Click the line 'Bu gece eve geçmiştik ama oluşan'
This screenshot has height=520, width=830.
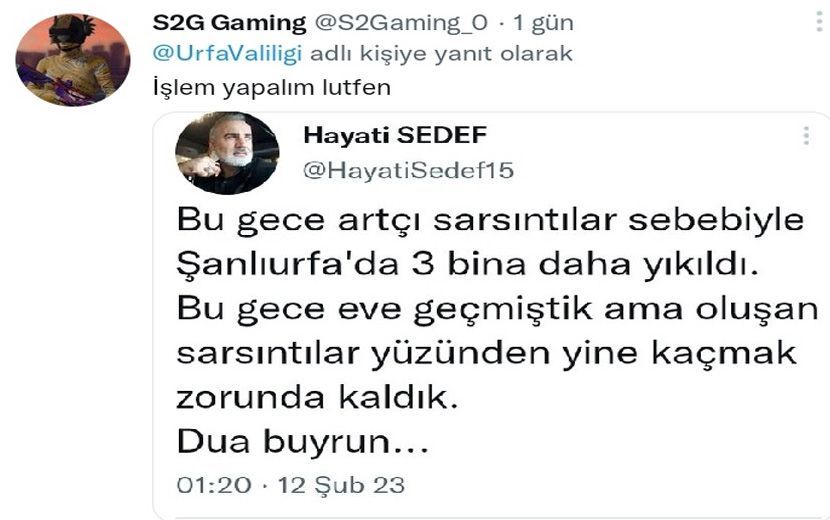coord(498,308)
